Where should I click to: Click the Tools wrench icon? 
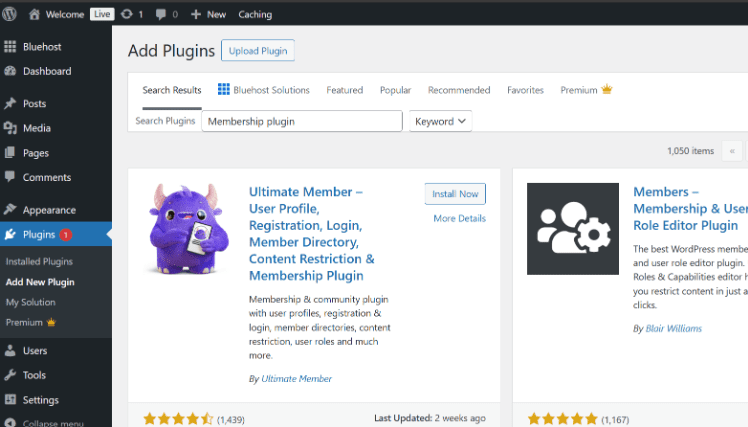coord(10,375)
